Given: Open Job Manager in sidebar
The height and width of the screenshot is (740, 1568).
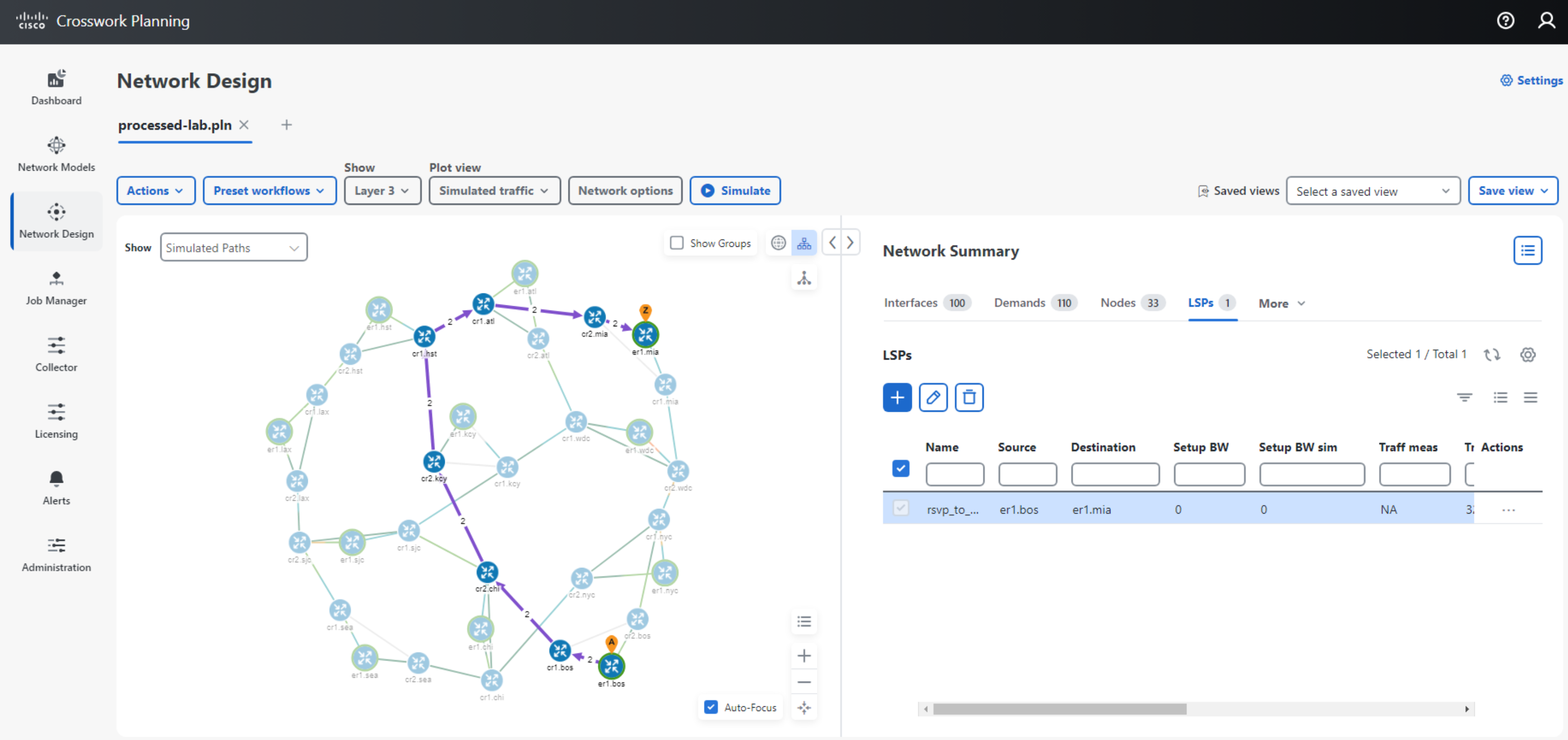Looking at the screenshot, I should tap(56, 288).
